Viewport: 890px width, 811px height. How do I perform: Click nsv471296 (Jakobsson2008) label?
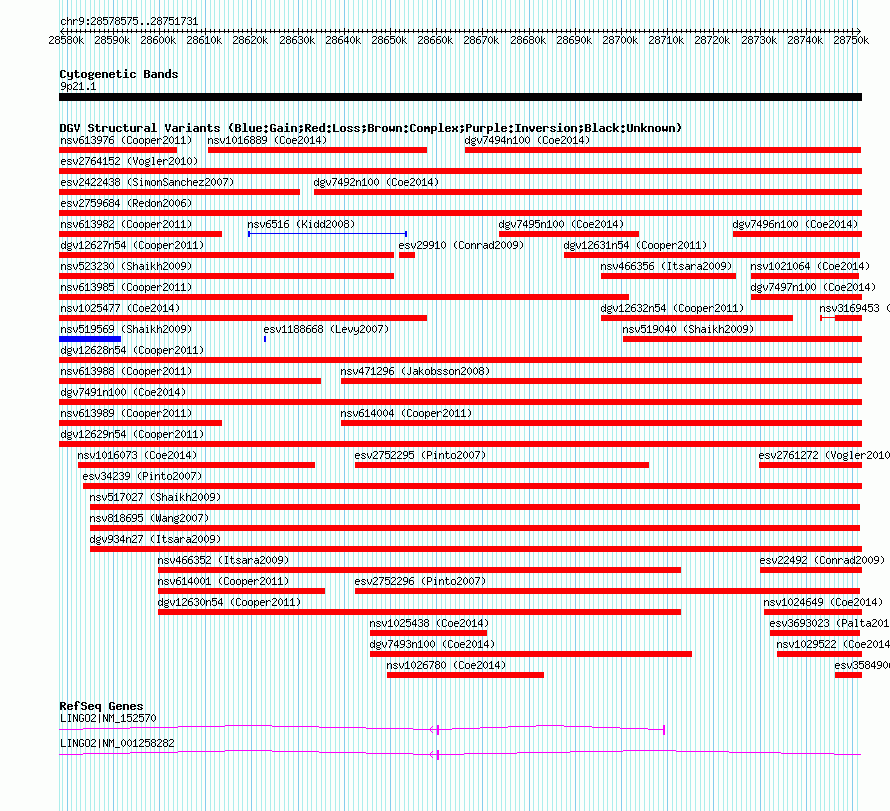[x=415, y=371]
